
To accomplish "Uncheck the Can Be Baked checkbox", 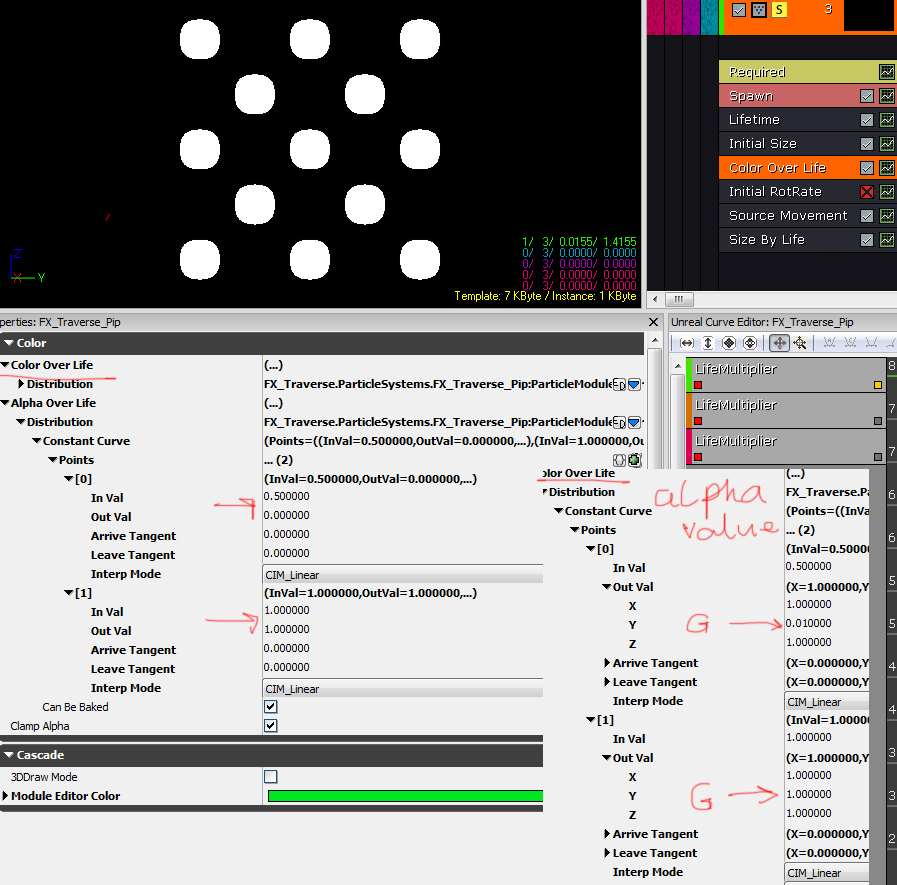I will pyautogui.click(x=271, y=707).
